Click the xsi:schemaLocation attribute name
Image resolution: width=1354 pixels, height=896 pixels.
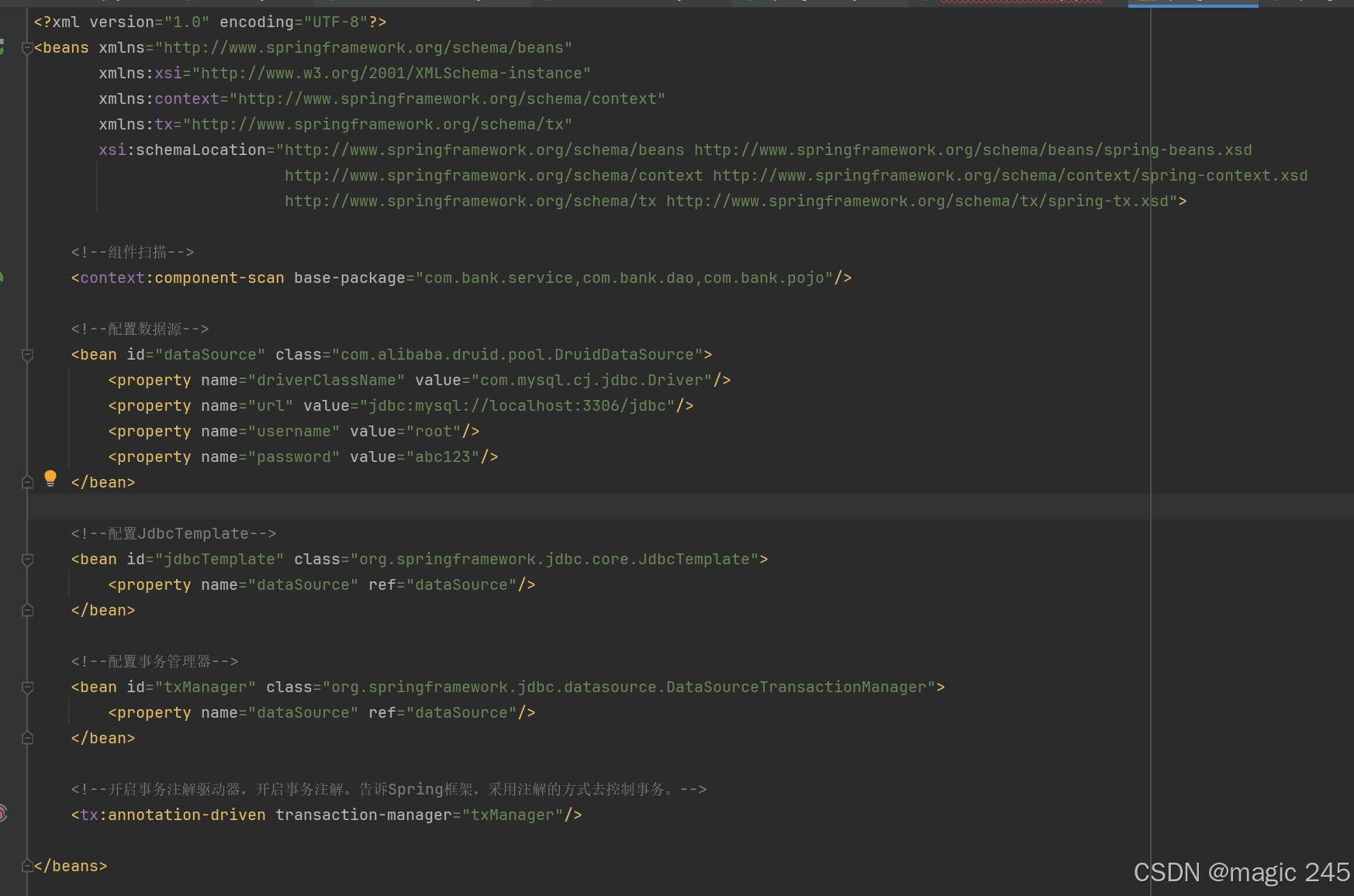[182, 150]
